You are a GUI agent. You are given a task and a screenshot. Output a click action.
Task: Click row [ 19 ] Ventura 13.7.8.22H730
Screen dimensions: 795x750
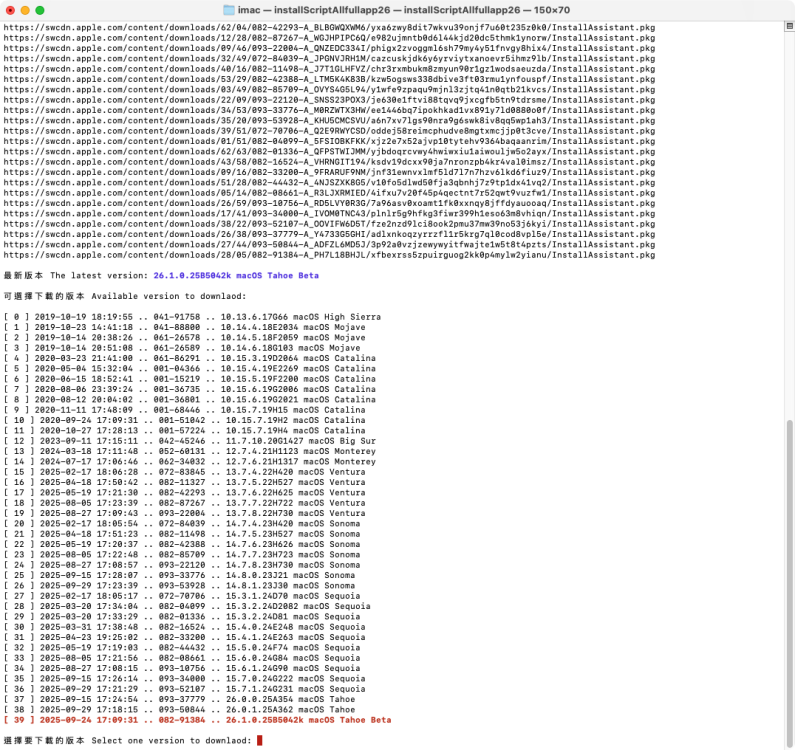[185, 513]
